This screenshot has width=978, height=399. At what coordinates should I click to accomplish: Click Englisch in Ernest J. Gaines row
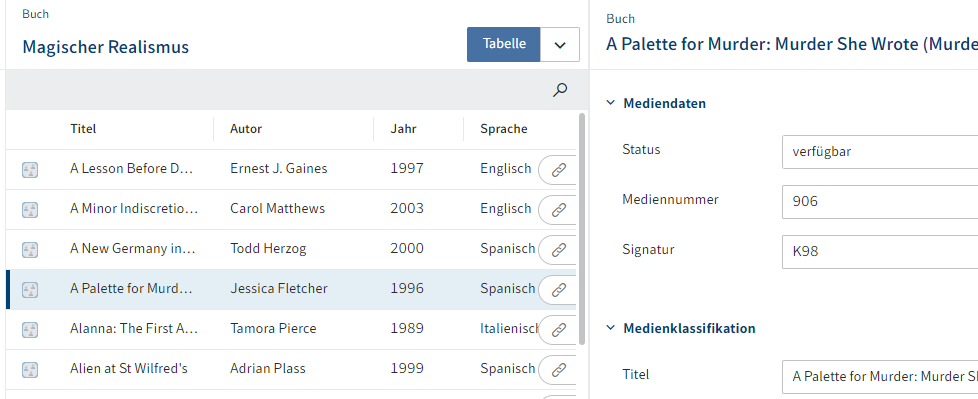pyautogui.click(x=506, y=169)
